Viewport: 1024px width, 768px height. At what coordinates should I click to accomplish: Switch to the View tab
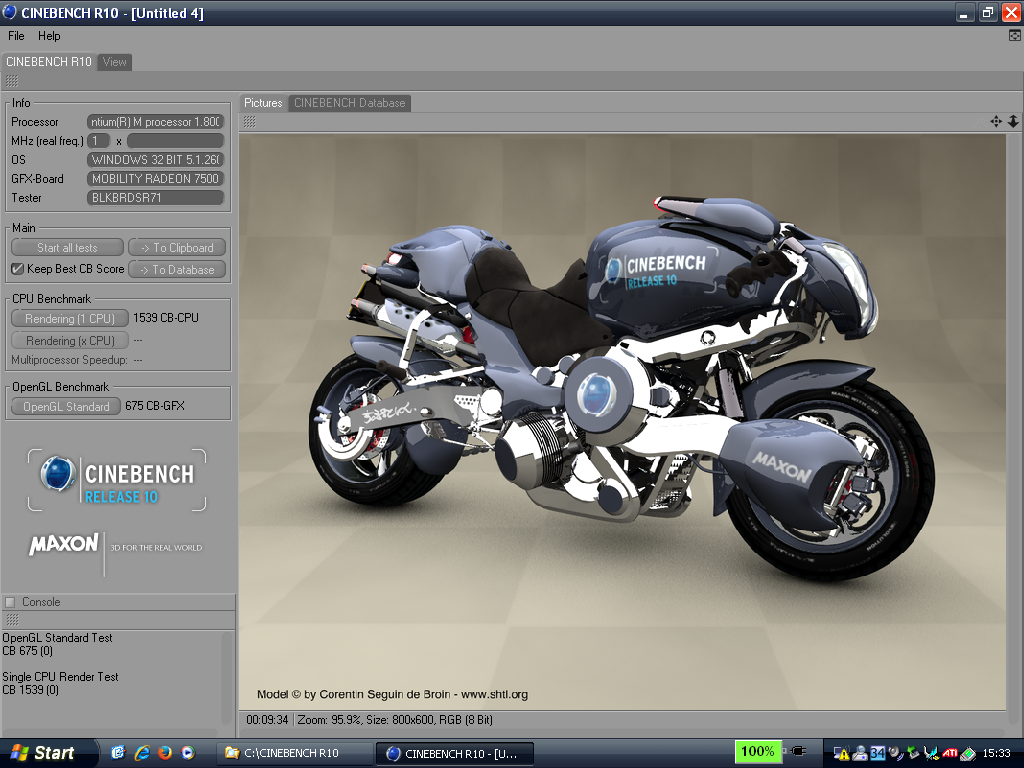tap(114, 62)
